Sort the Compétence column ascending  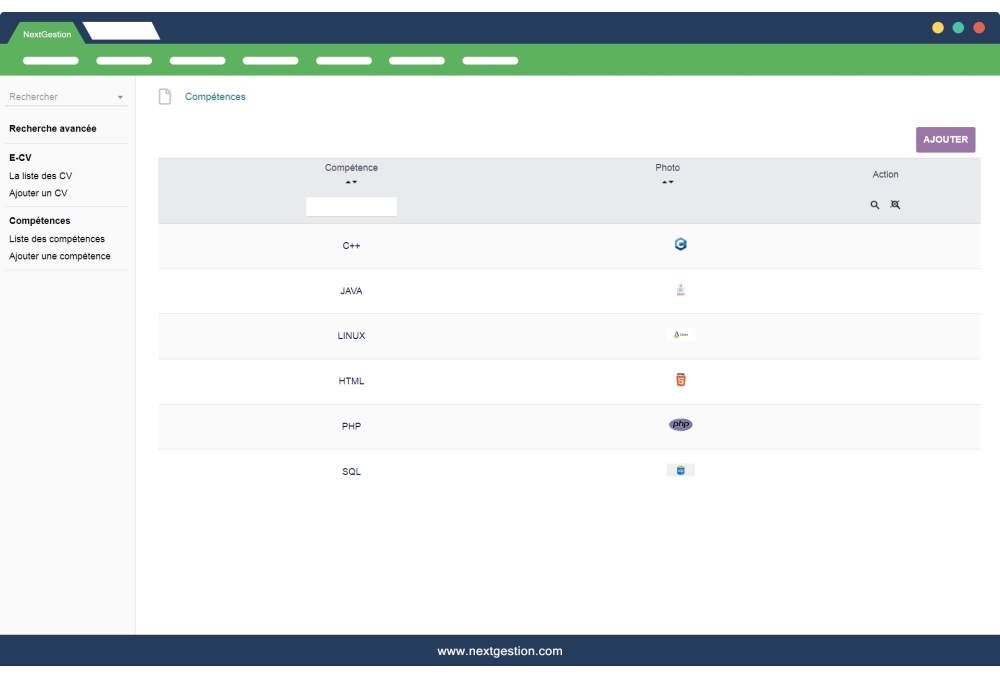[x=347, y=180]
